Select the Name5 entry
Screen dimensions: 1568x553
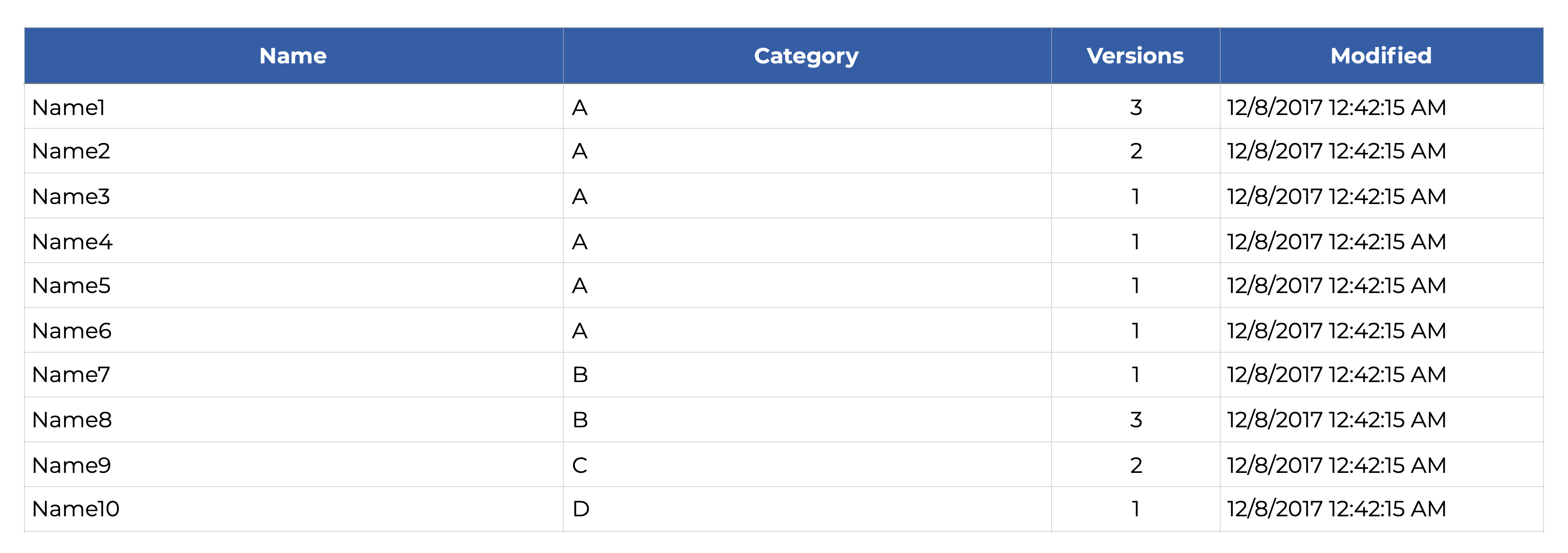pos(71,285)
